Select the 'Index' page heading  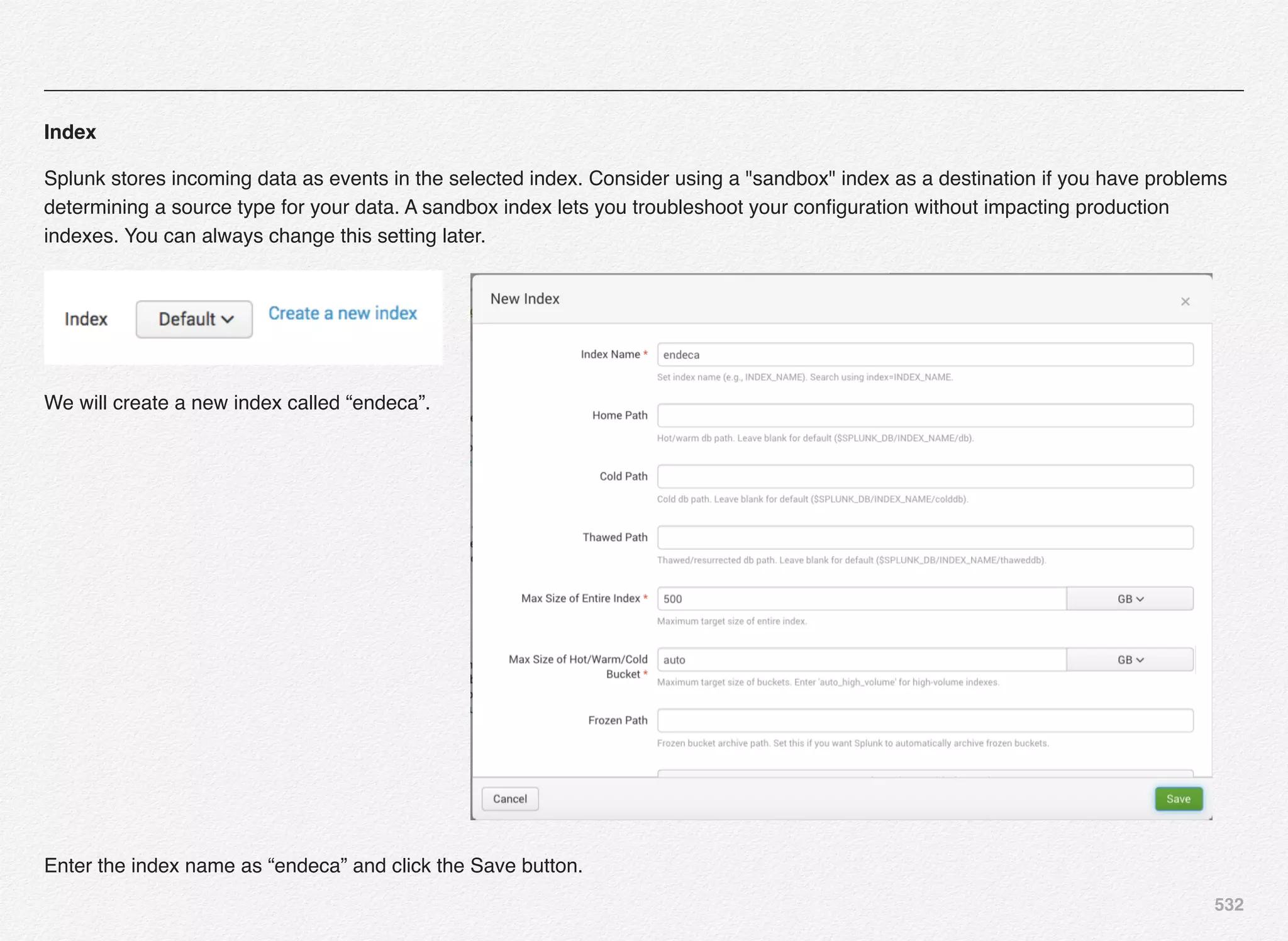pyautogui.click(x=70, y=132)
